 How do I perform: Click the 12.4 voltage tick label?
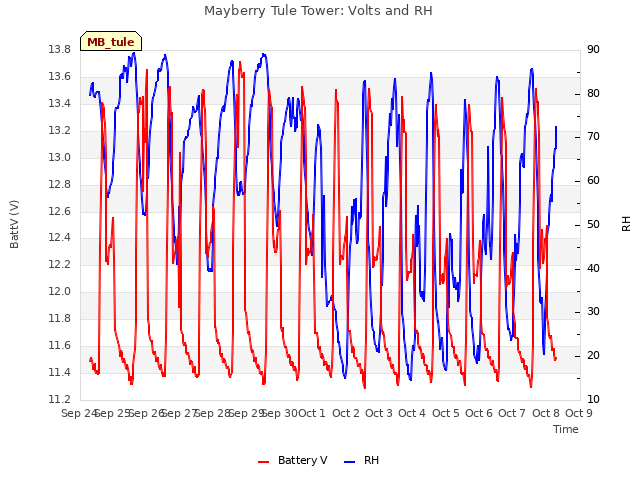[x=60, y=238]
